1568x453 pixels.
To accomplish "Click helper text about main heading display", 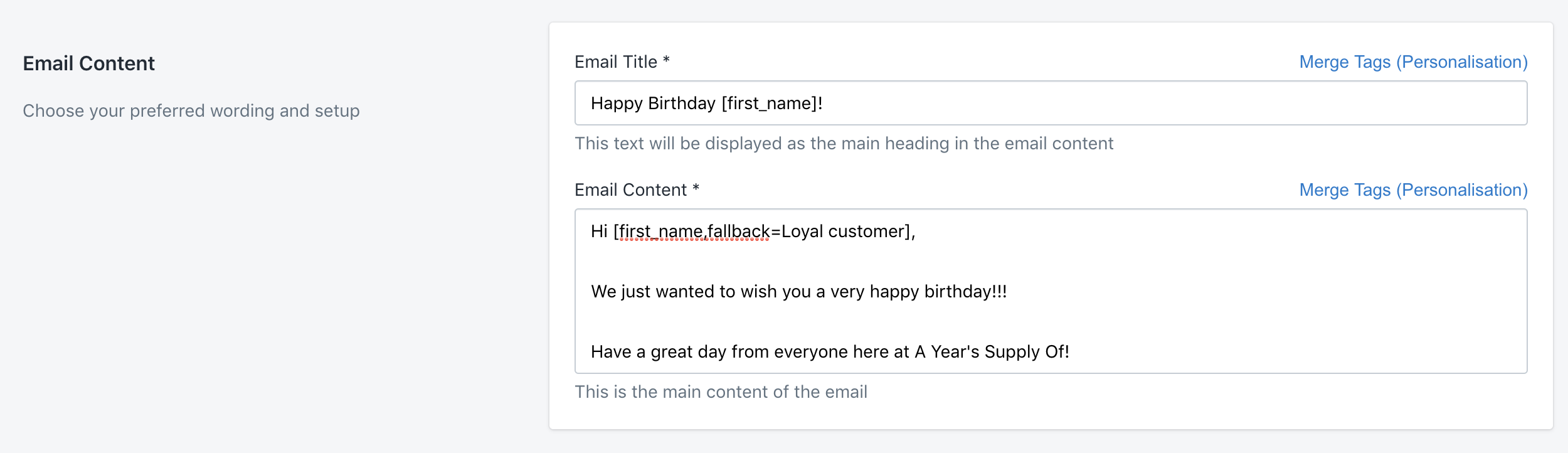I will tap(844, 144).
